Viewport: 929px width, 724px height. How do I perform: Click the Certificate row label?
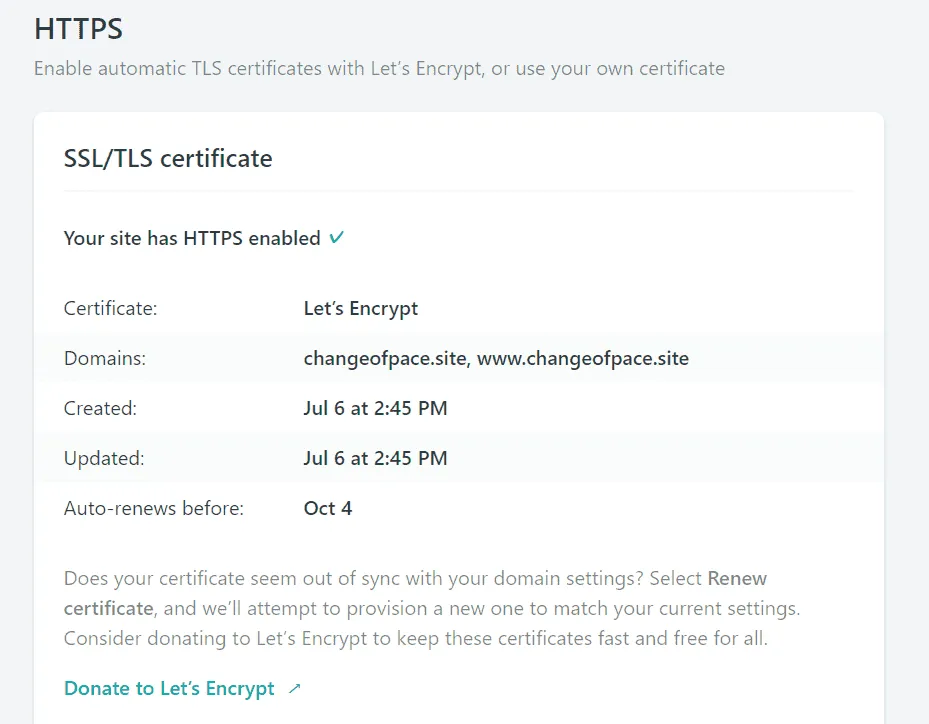110,308
